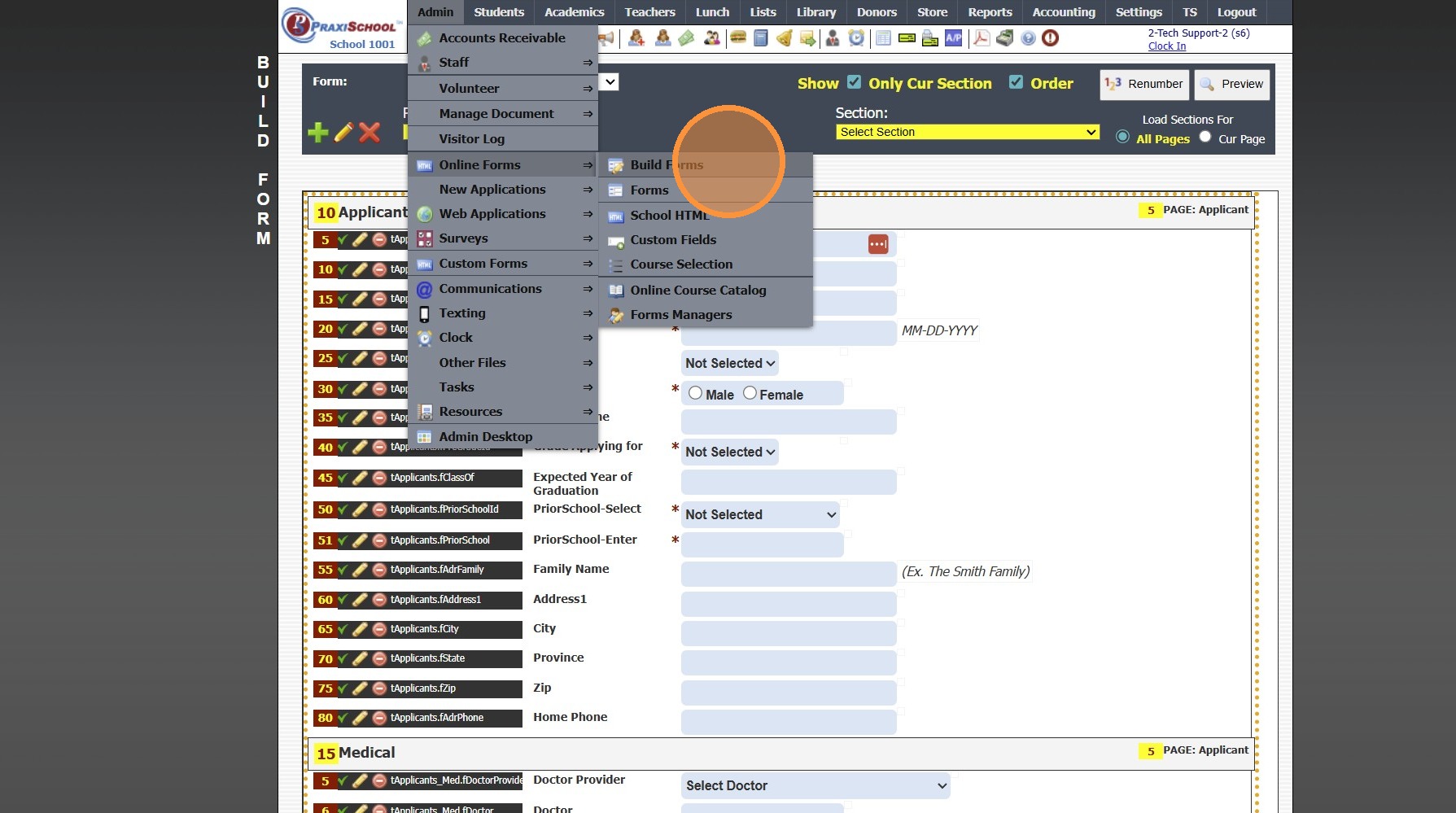The image size is (1456, 813).
Task: Click the red ellipsis button beside first field
Action: (x=878, y=244)
